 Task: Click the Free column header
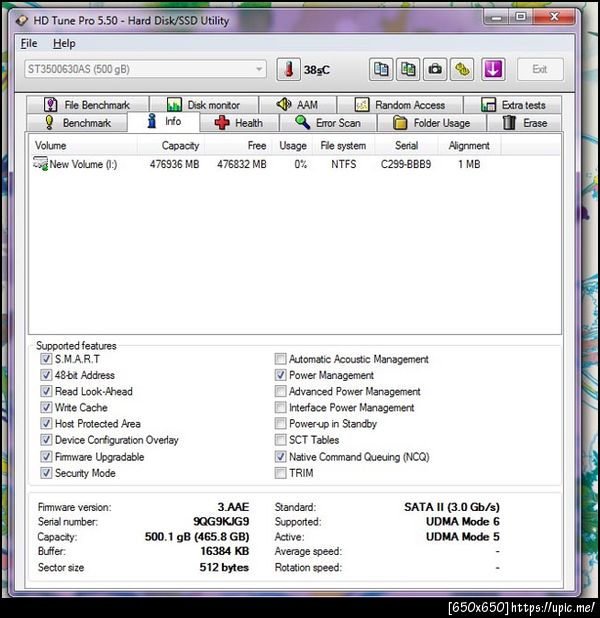tap(238, 145)
